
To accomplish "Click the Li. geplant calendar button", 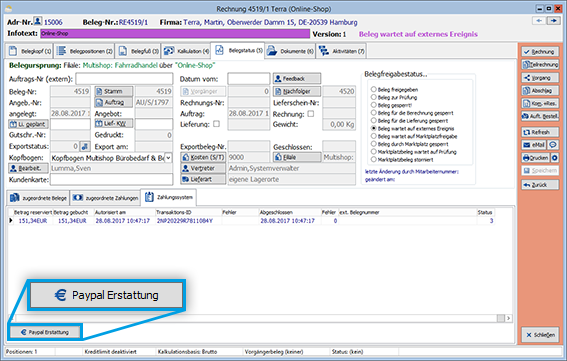I will tap(28, 124).
